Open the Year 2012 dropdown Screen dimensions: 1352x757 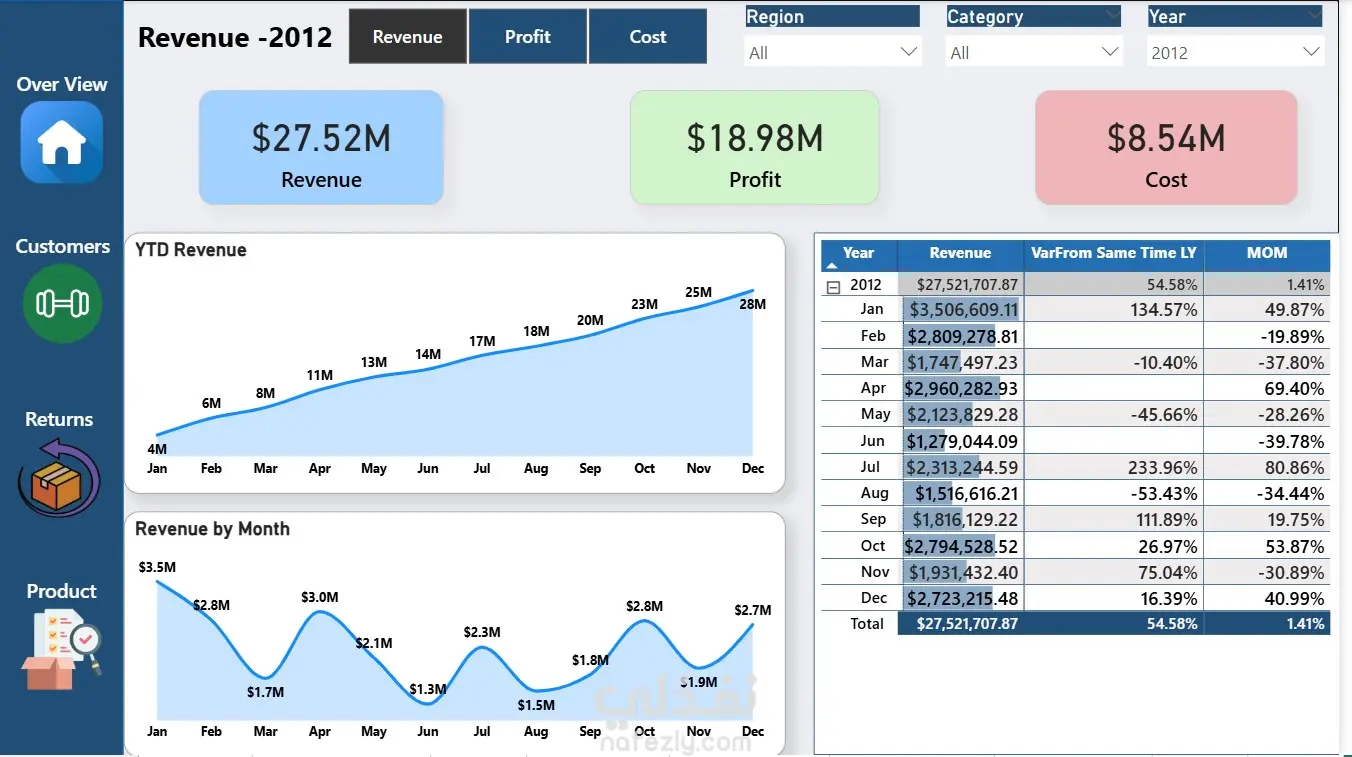(x=1235, y=52)
